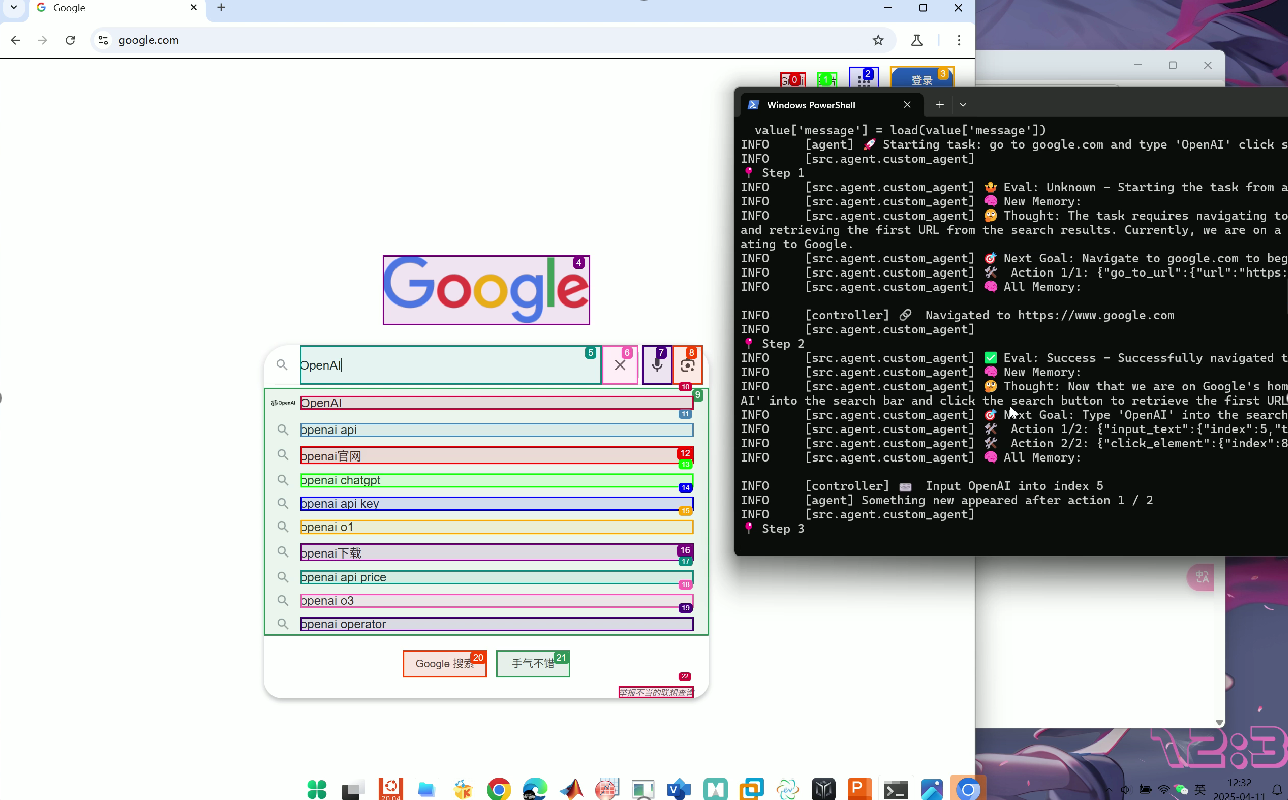Click the 手气不错 lucky button
The width and height of the screenshot is (1288, 800).
(533, 664)
